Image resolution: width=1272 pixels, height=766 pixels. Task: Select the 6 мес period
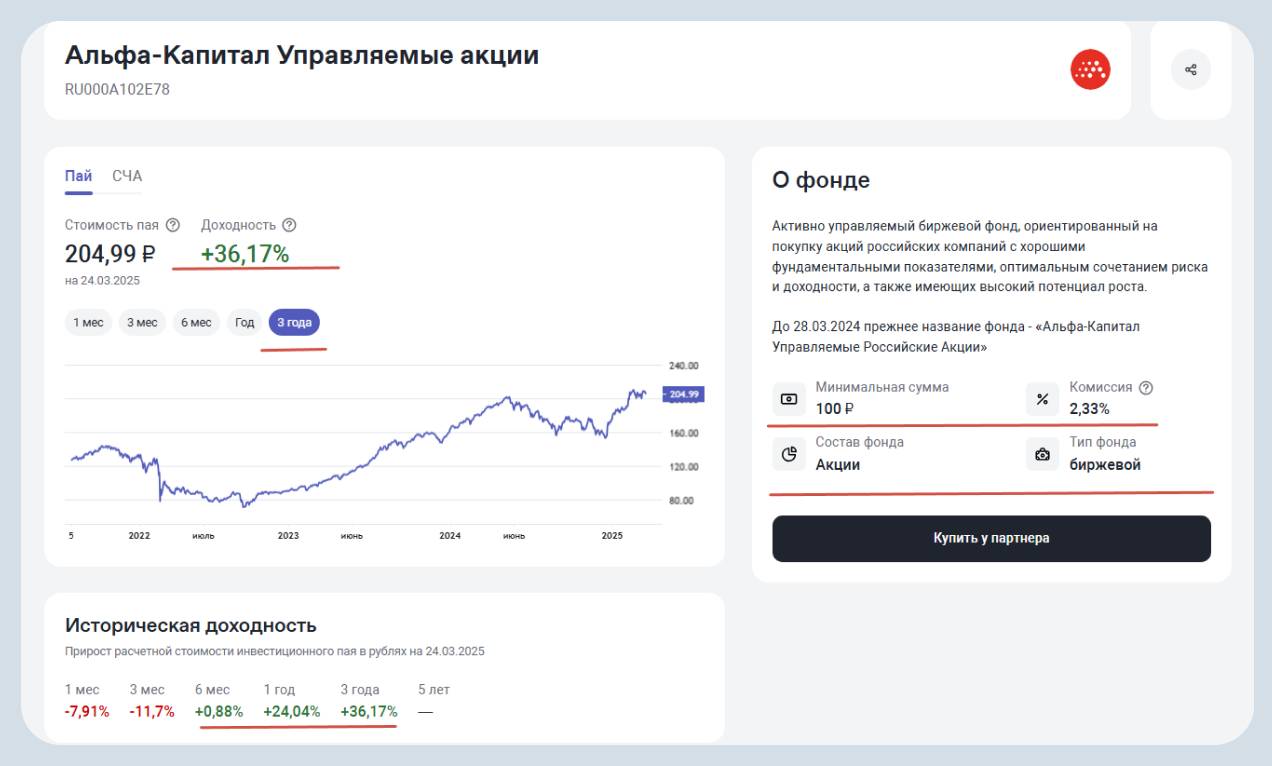point(196,322)
